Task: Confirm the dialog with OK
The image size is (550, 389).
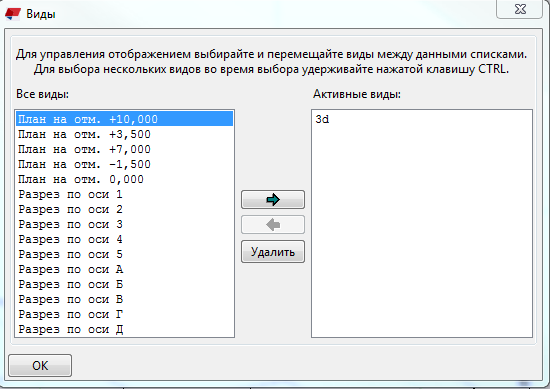Action: 40,365
